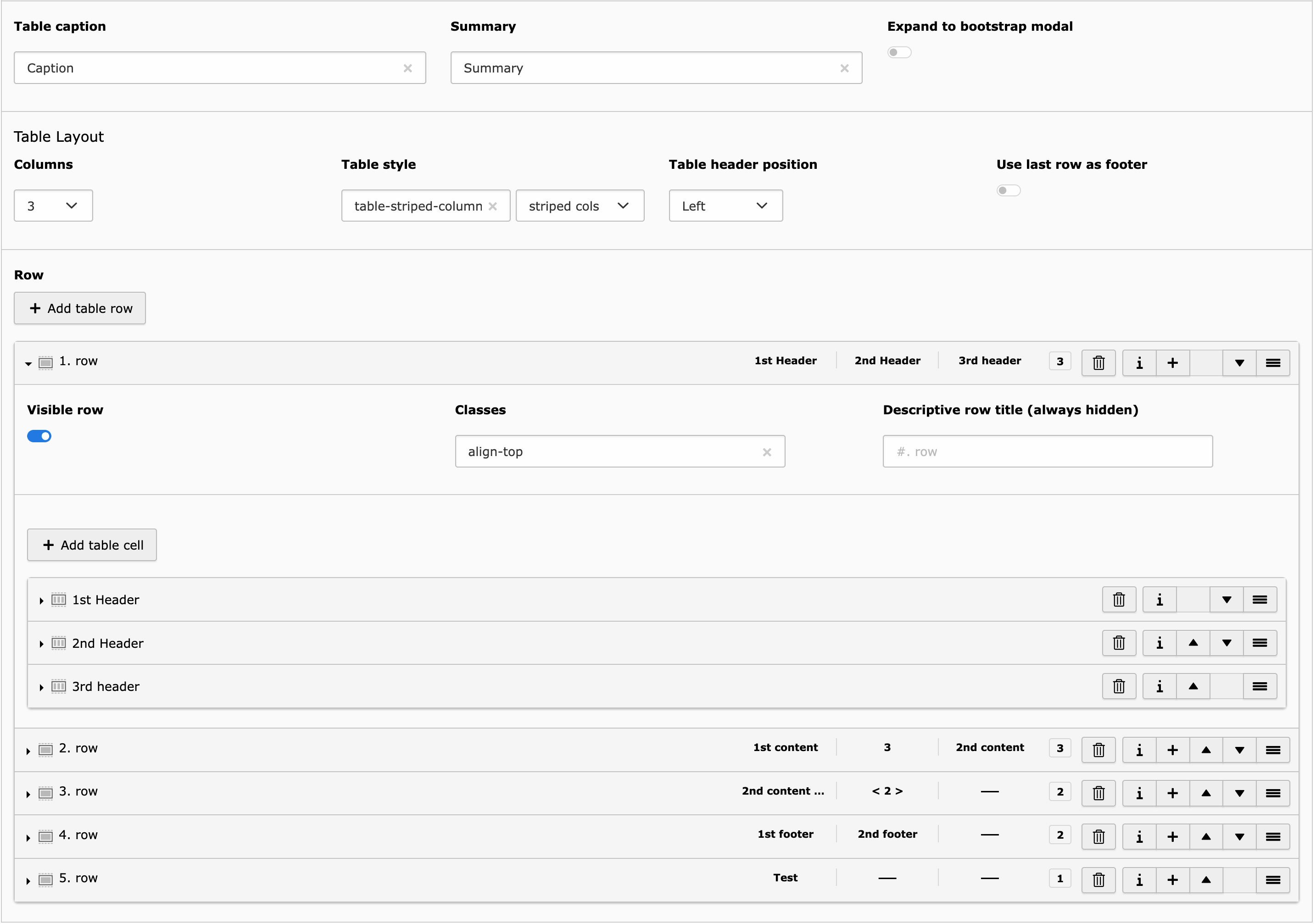Open the Columns dropdown
The width and height of the screenshot is (1316, 924).
point(53,206)
